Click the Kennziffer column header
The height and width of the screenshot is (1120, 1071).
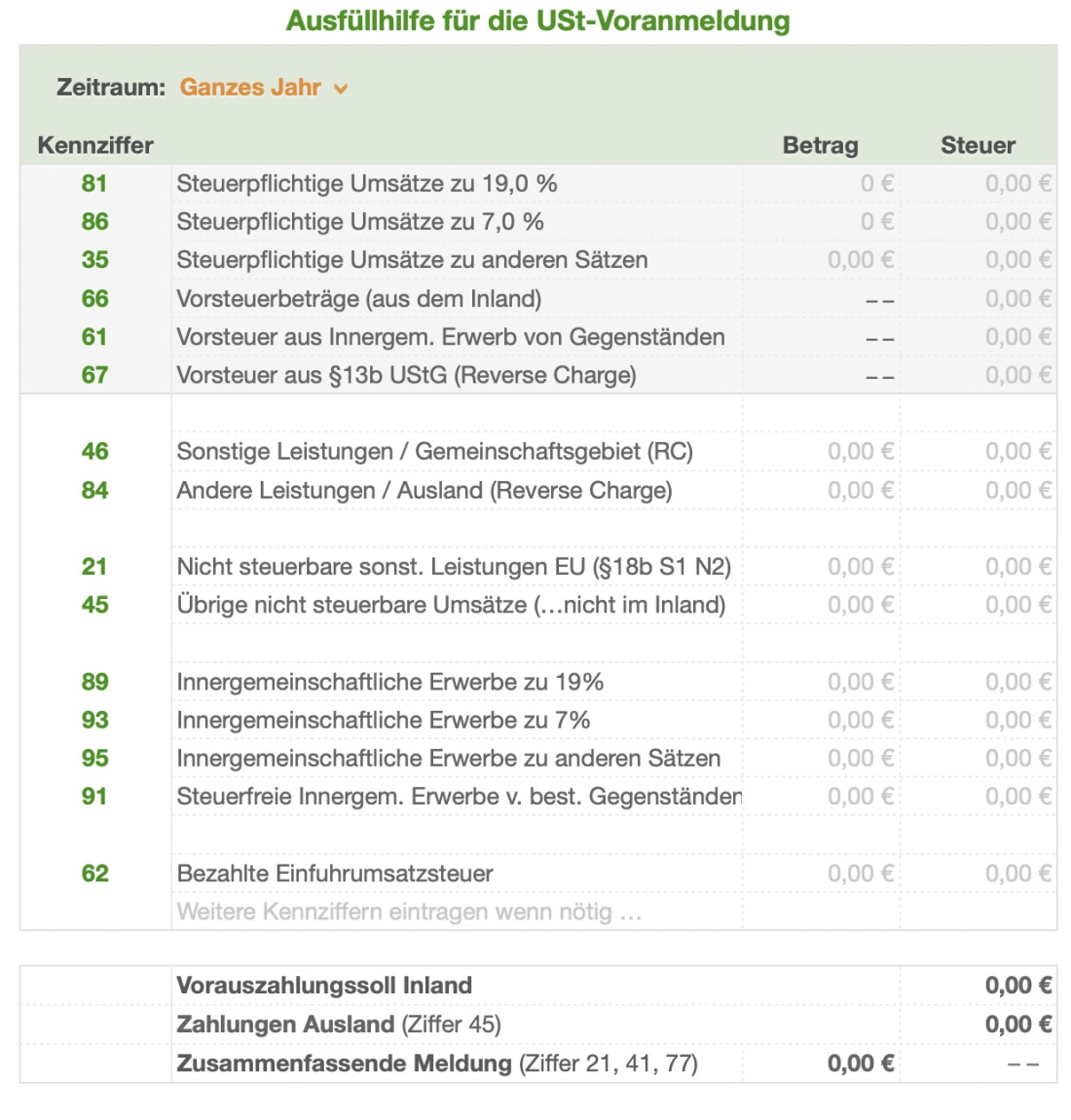tap(95, 144)
